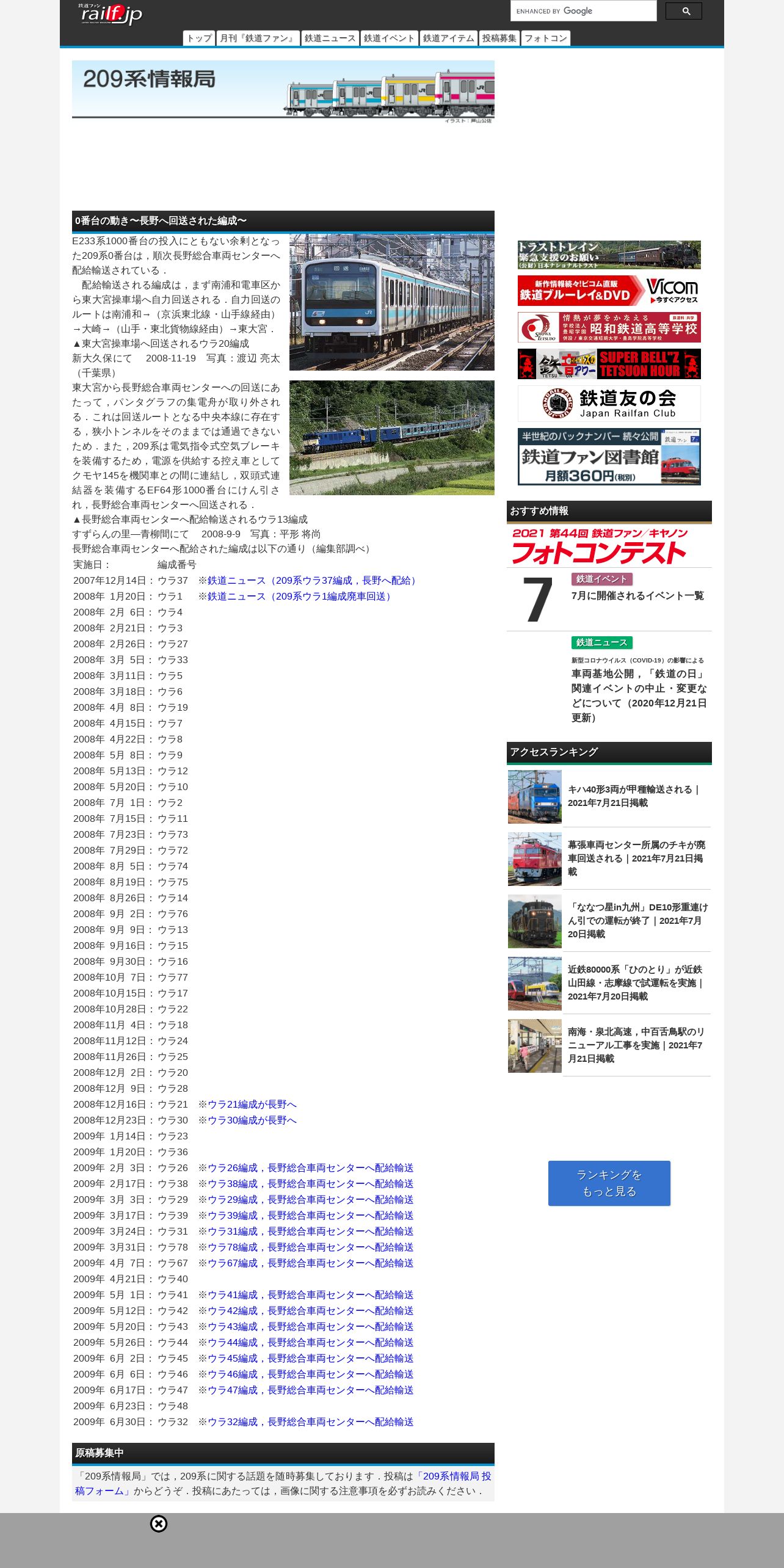The height and width of the screenshot is (1568, 784).
Task: Click the 209系情報局 header banner
Action: point(283,92)
